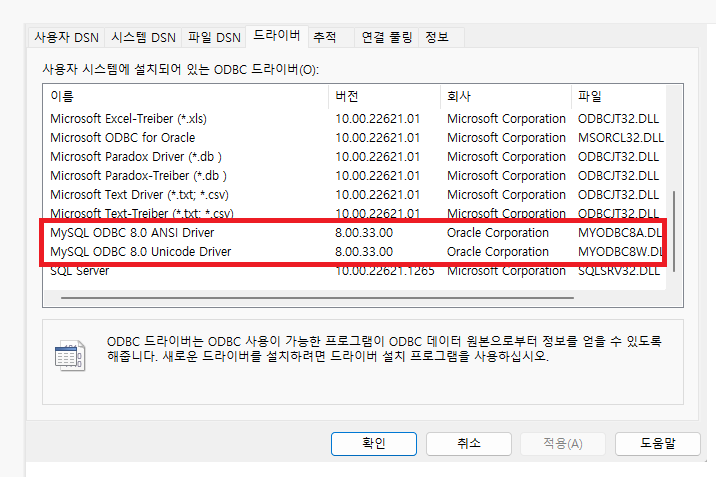Sort by the 버전 column header

tap(384, 96)
